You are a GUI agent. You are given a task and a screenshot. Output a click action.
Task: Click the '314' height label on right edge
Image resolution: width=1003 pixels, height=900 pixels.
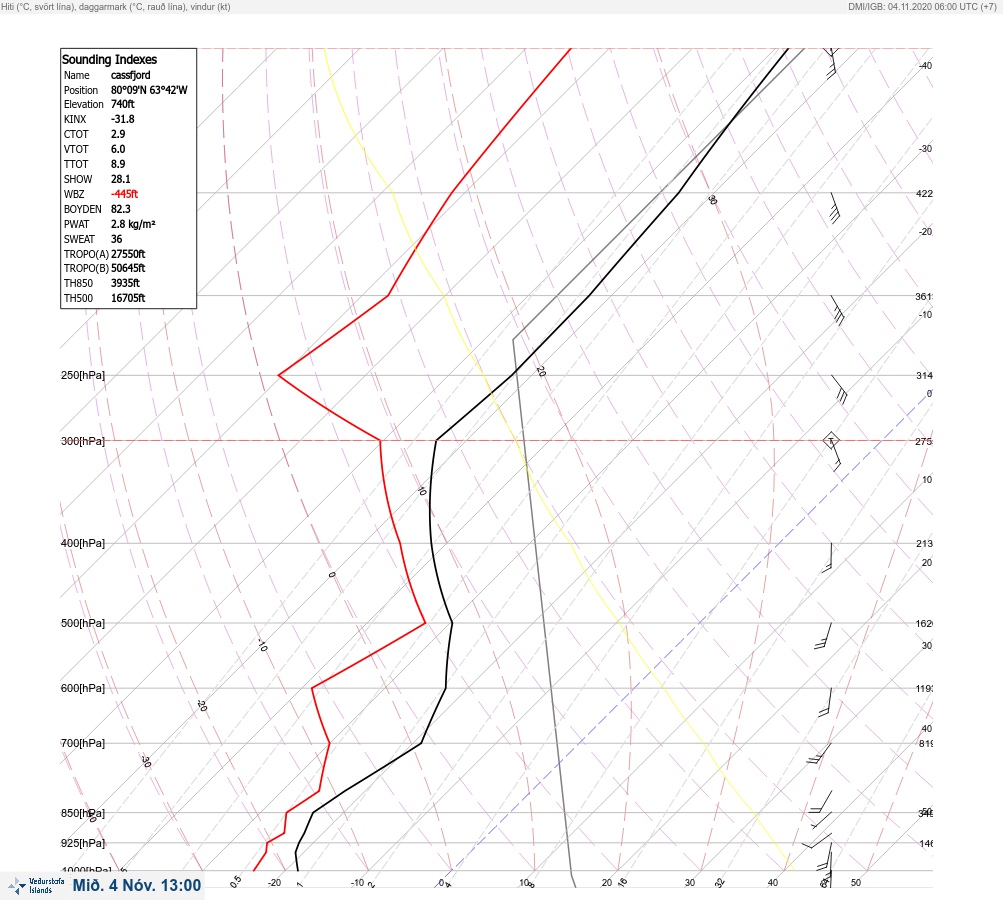click(x=924, y=375)
